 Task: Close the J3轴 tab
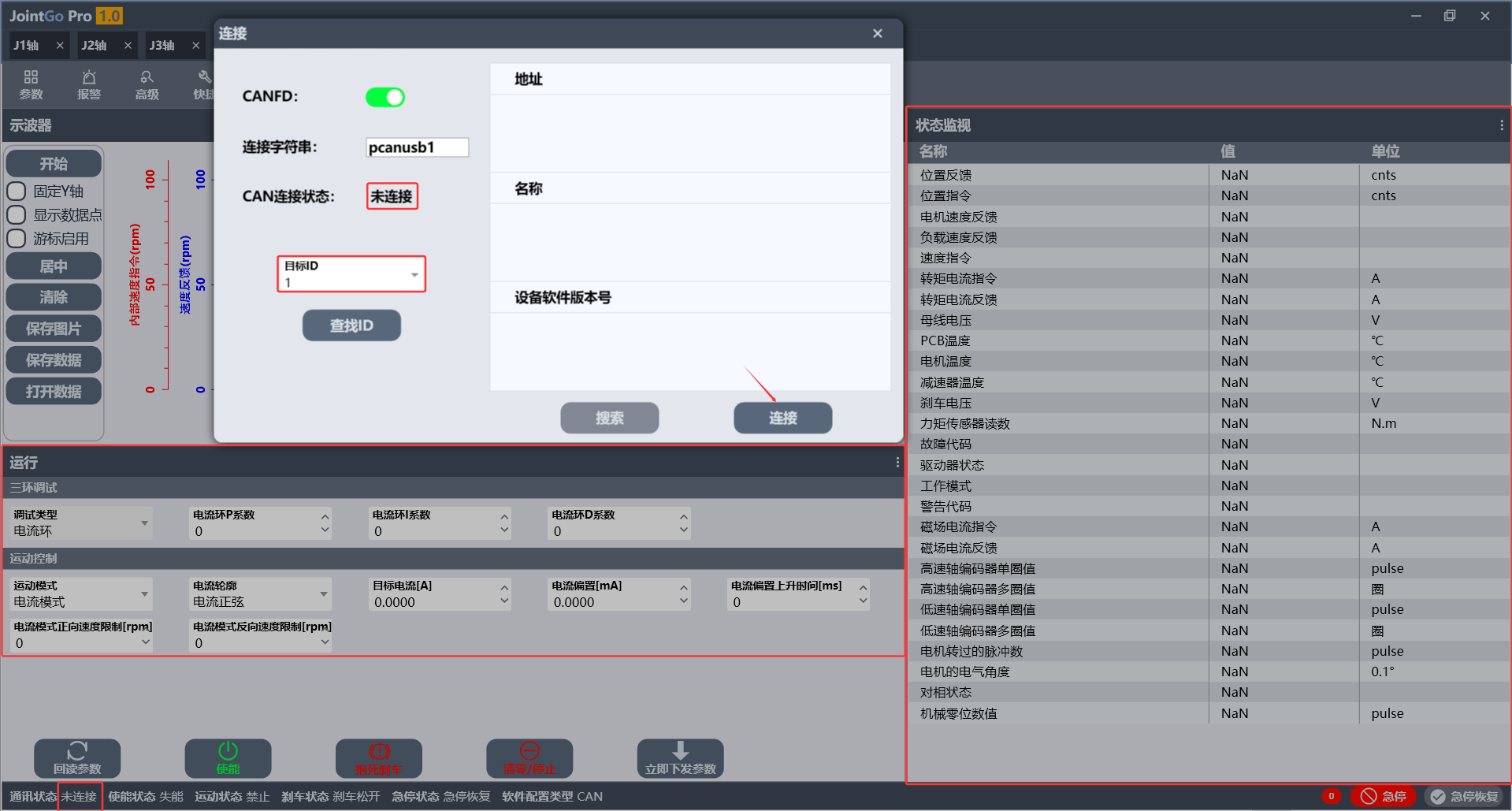pyautogui.click(x=196, y=46)
